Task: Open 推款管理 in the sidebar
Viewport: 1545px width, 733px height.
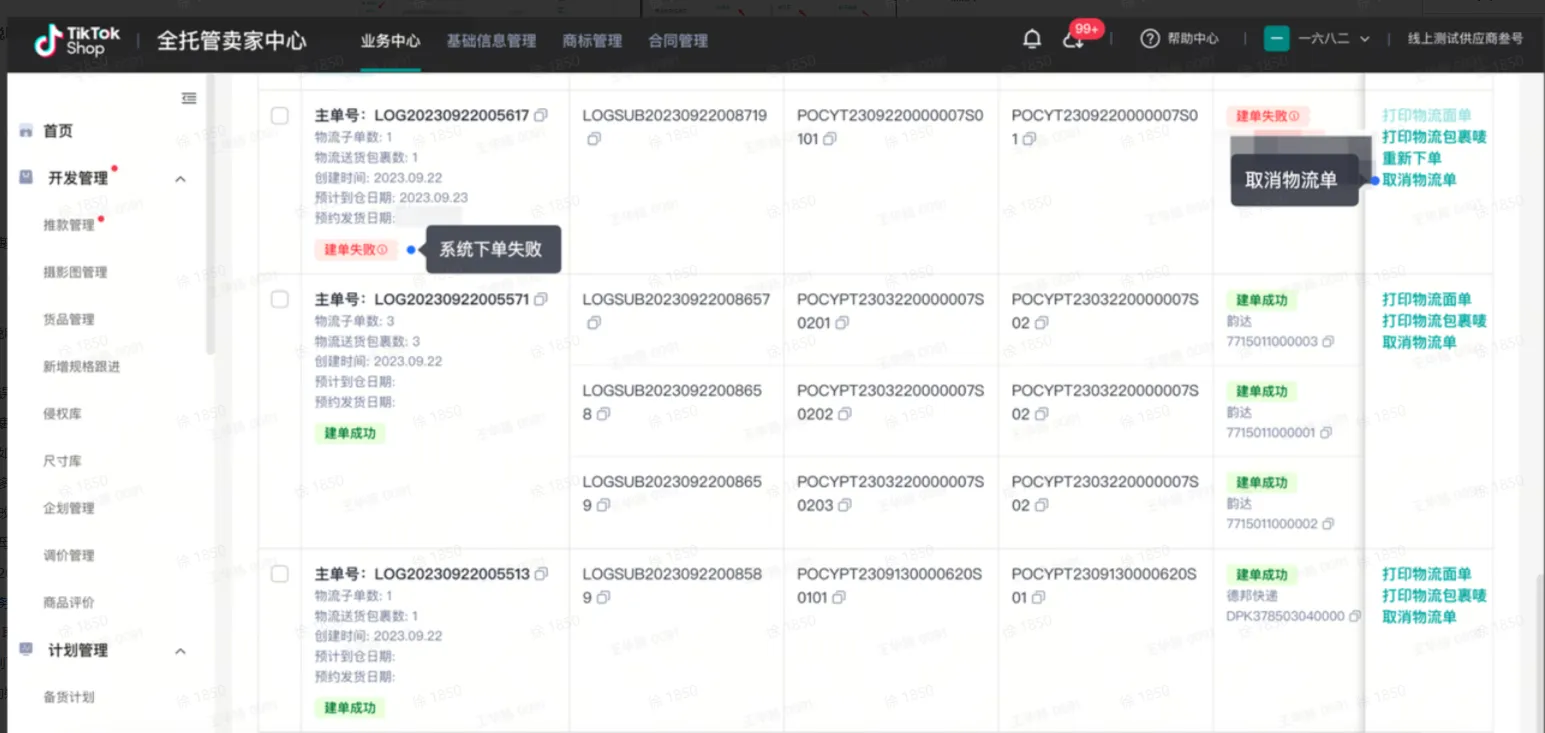Action: pyautogui.click(x=69, y=225)
